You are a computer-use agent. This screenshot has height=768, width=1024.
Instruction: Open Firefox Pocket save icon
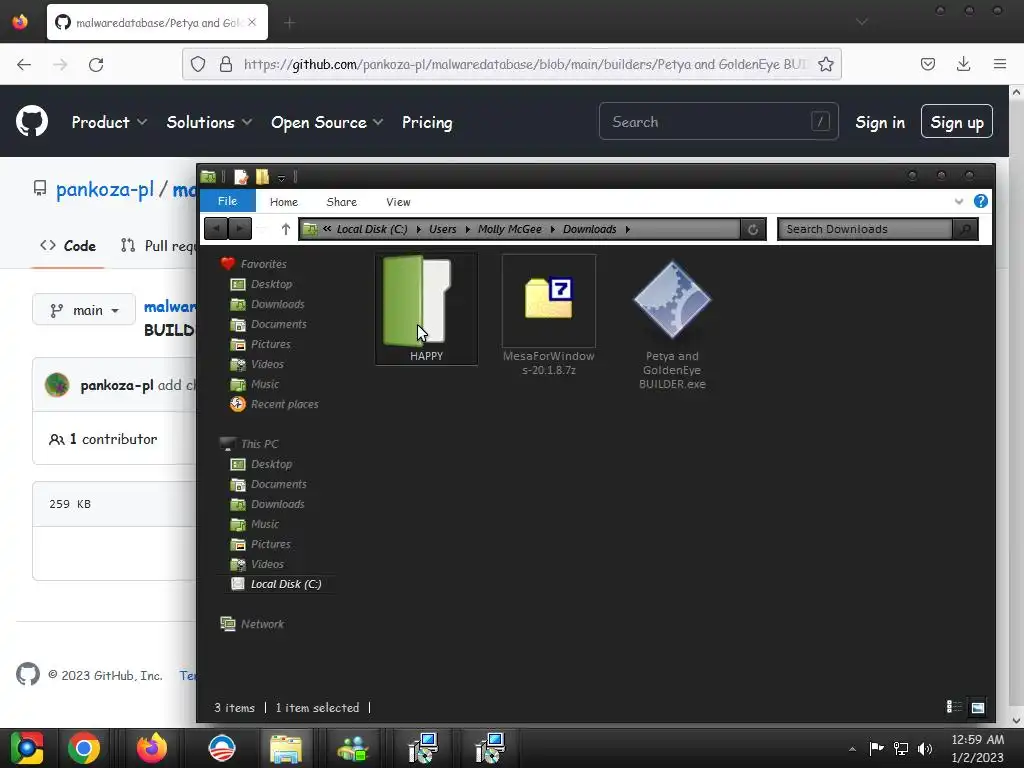point(927,64)
